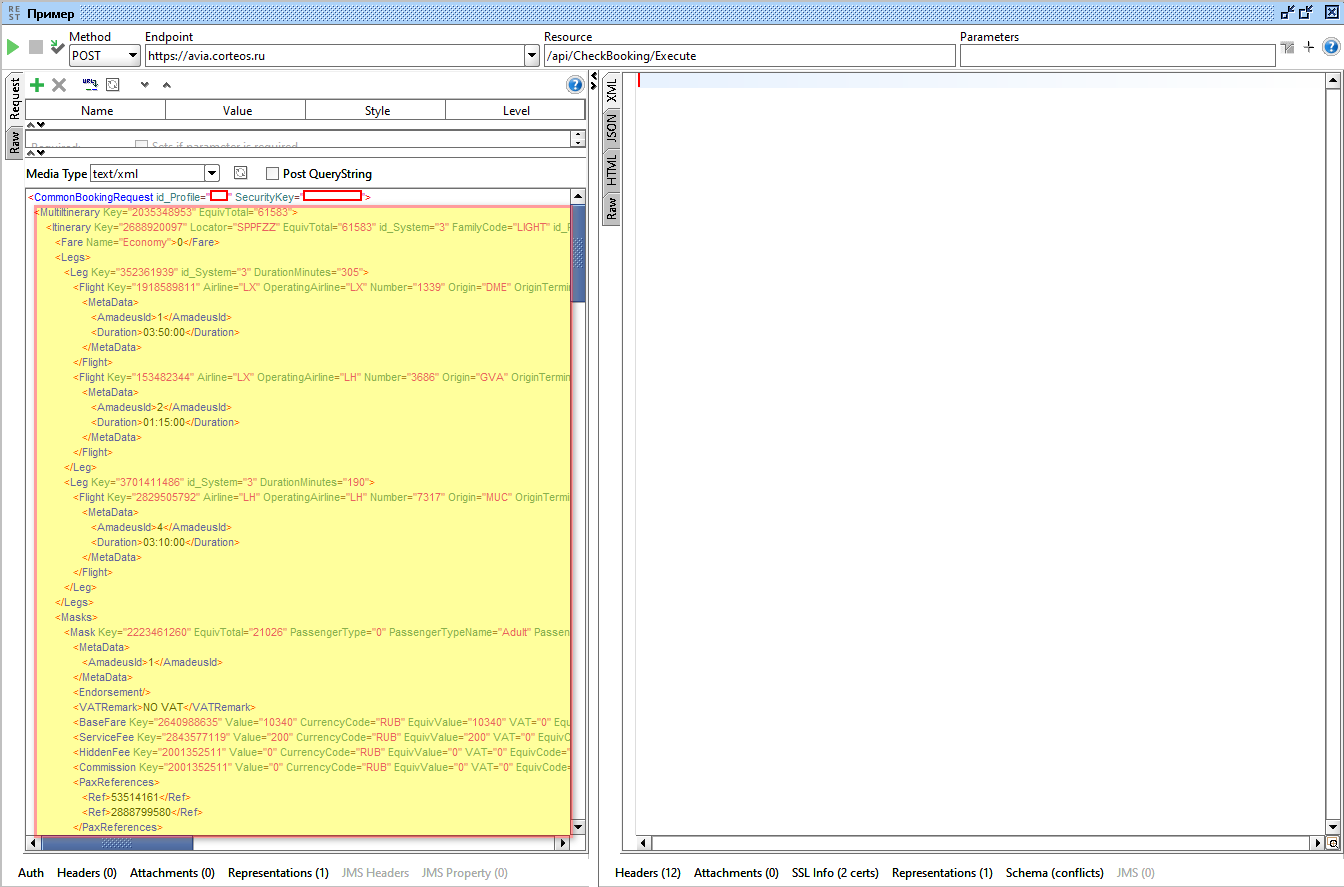
Task: Click the add-assertion checkmark icon
Action: pyautogui.click(x=58, y=47)
